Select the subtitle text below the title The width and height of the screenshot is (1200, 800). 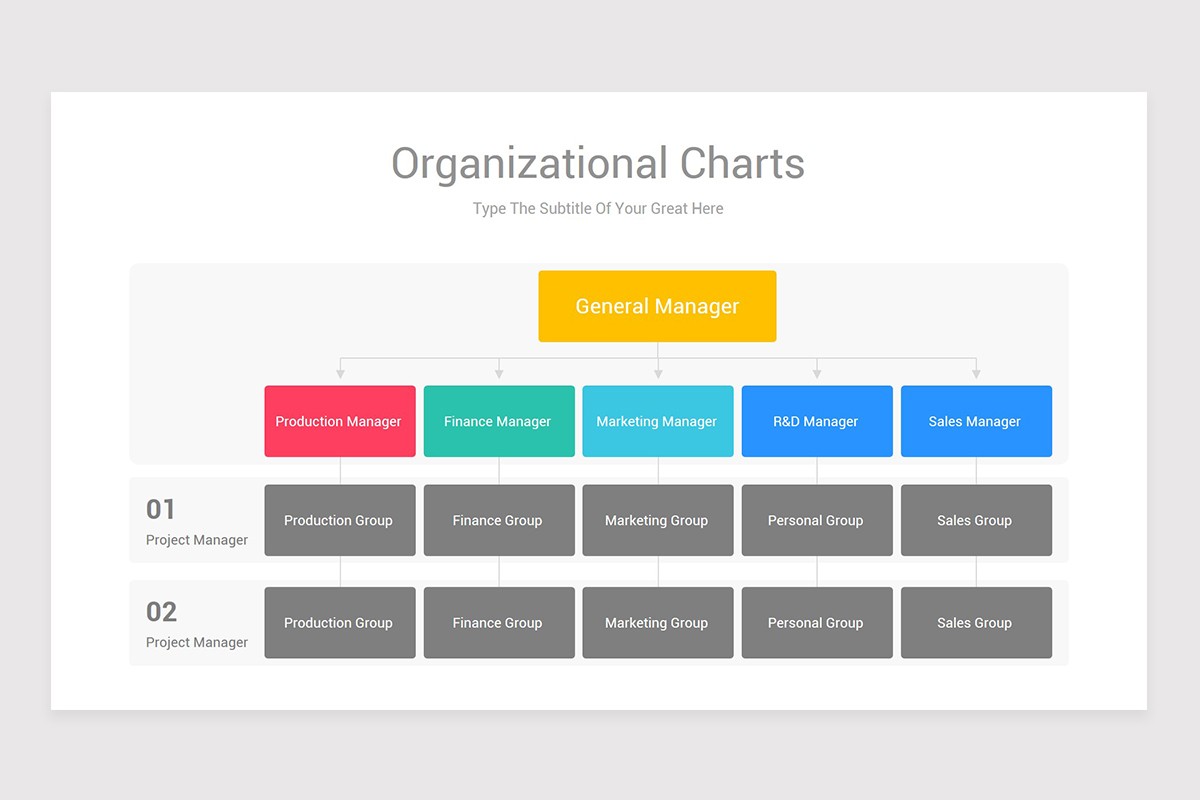pyautogui.click(x=598, y=209)
